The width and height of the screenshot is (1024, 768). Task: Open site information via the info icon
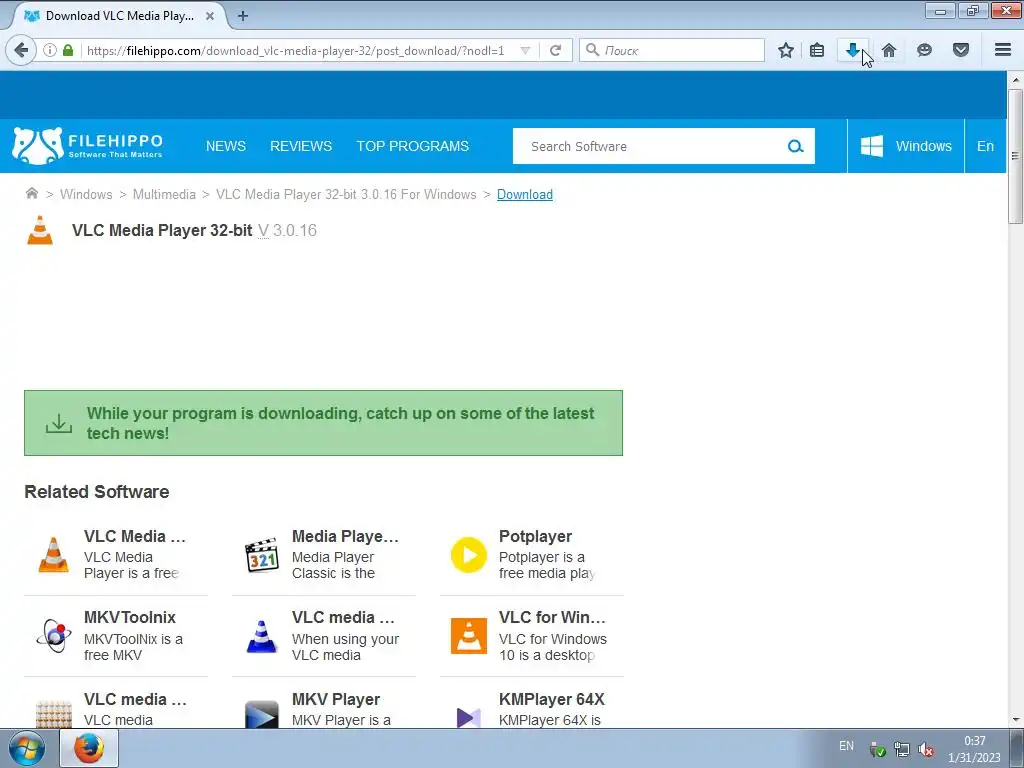[50, 50]
